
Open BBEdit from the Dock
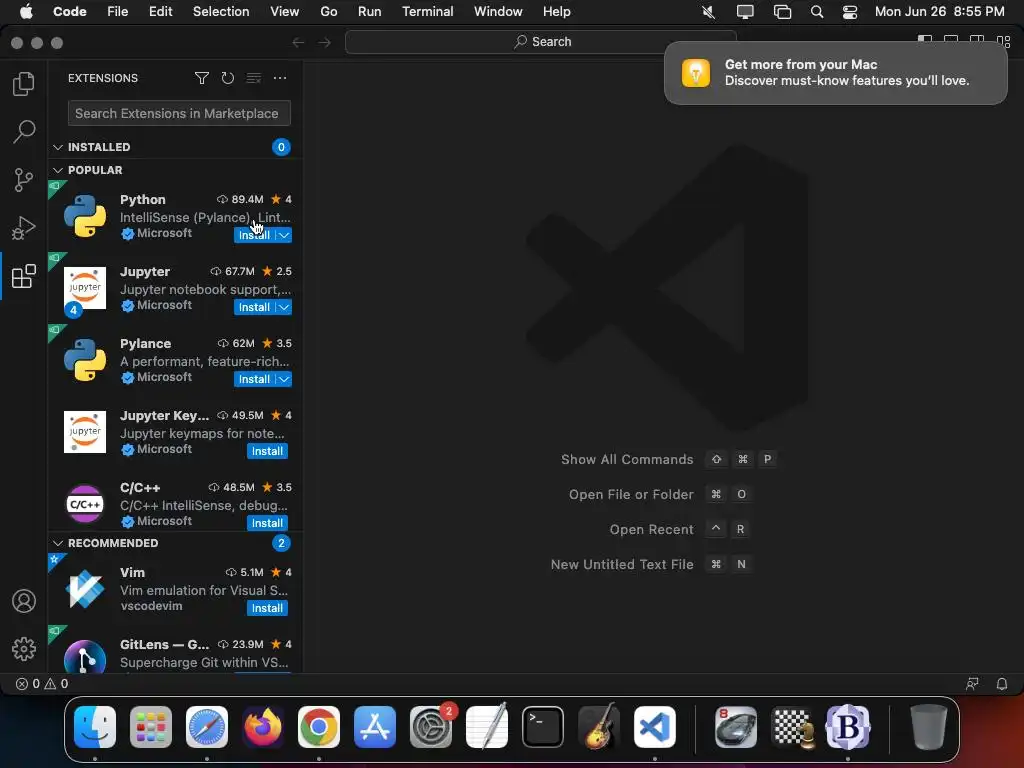[848, 727]
